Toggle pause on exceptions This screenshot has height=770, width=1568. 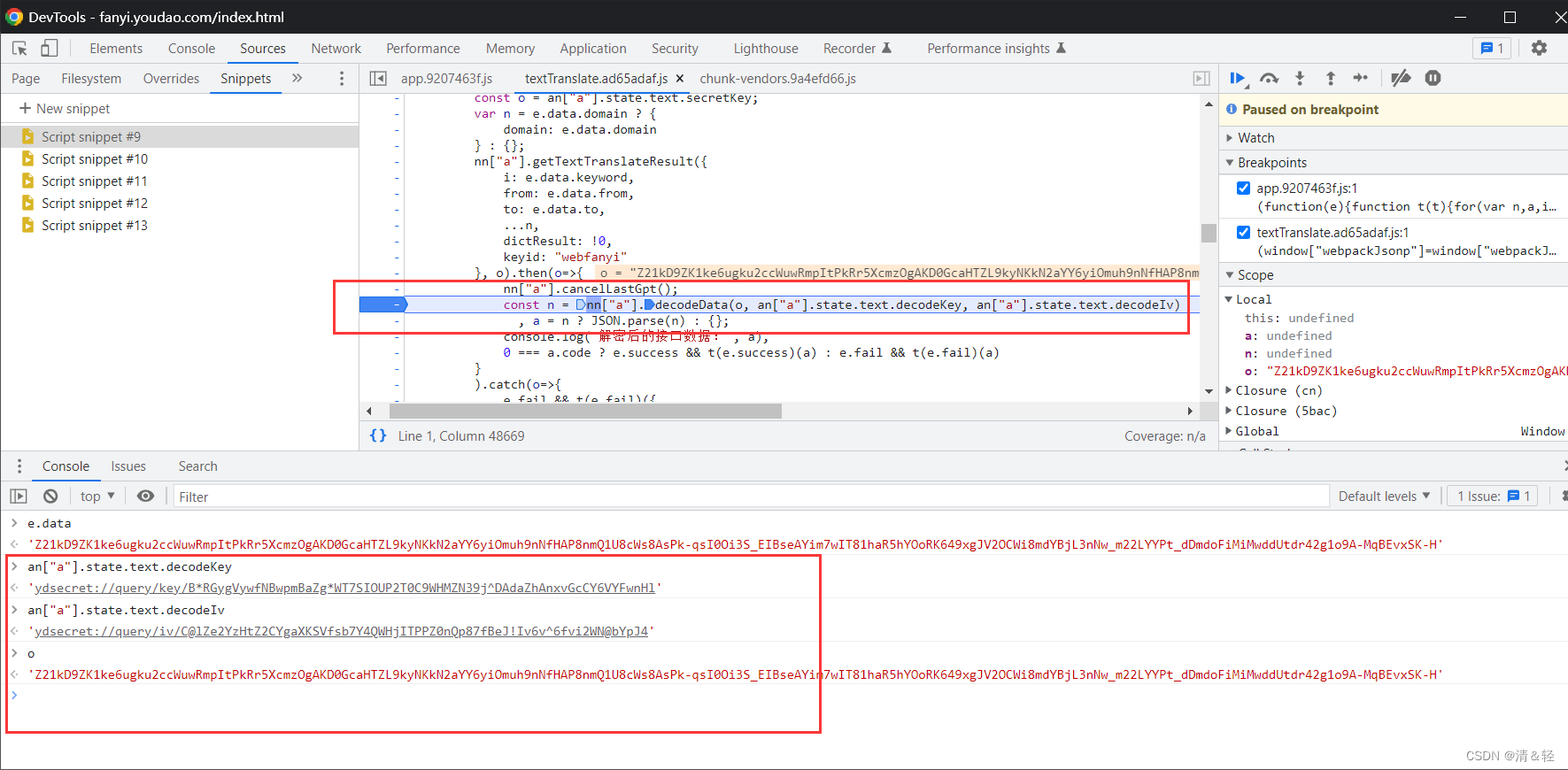pos(1433,78)
